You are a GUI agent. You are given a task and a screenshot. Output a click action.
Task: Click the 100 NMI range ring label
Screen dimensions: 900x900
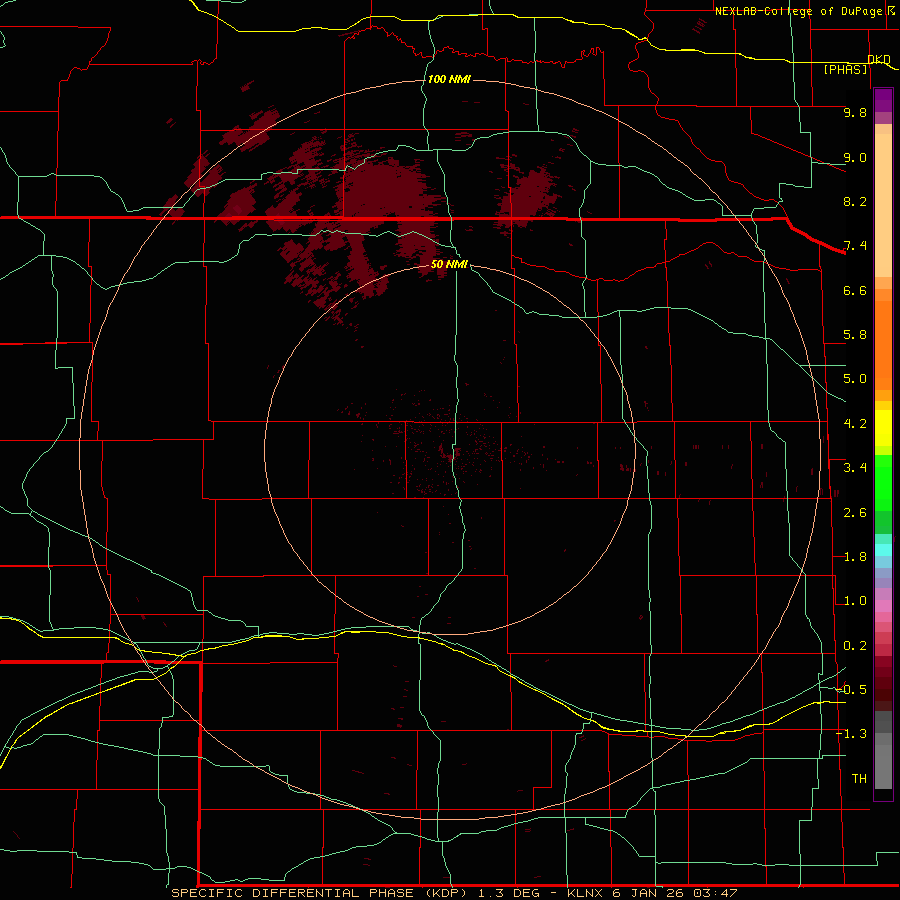[x=449, y=79]
